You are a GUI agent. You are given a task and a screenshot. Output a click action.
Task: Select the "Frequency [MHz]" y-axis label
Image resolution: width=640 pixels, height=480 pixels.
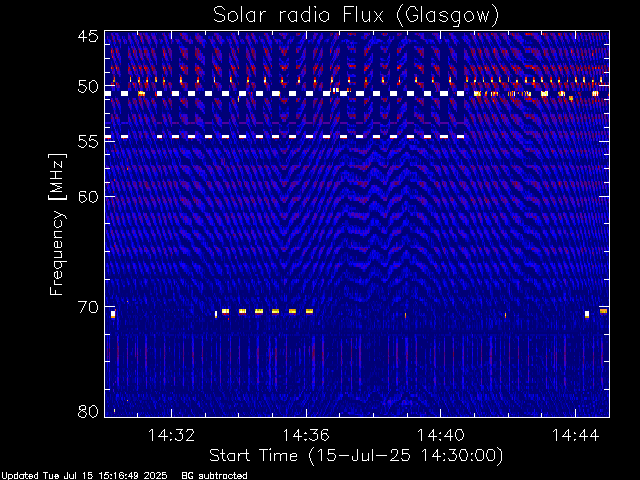click(x=58, y=224)
